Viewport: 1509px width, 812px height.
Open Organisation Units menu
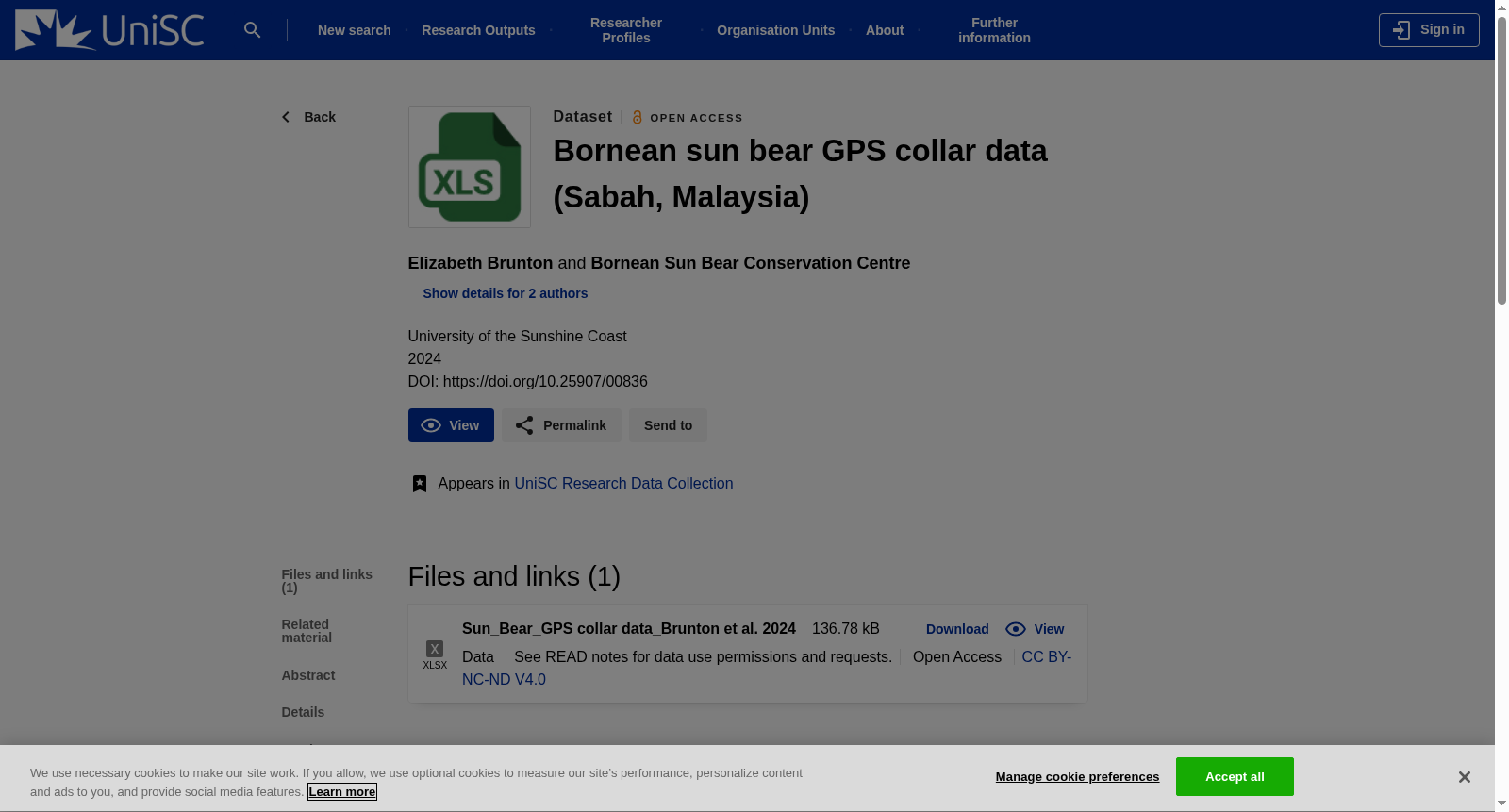(775, 30)
